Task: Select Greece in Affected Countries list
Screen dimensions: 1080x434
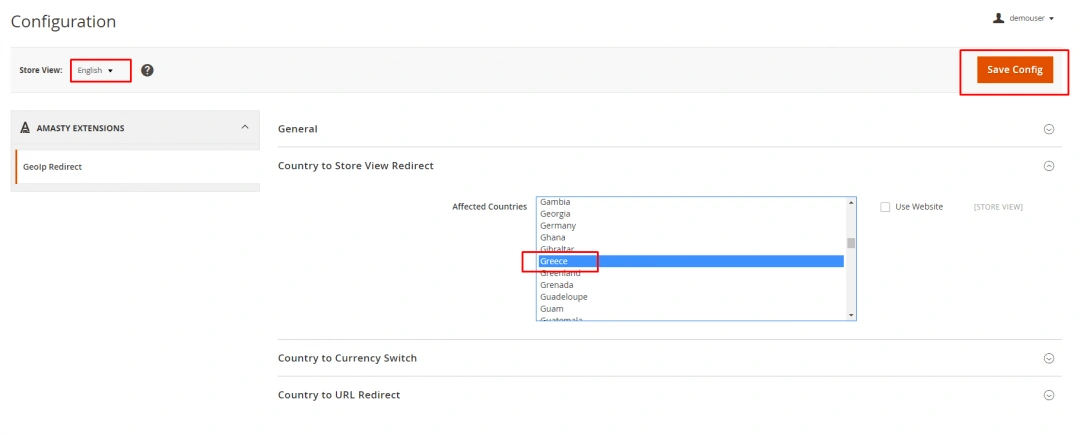Action: [554, 261]
